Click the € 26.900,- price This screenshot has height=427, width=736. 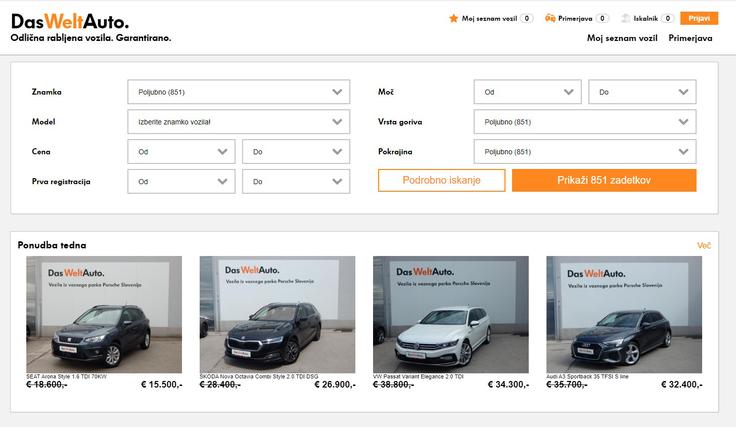pyautogui.click(x=335, y=385)
